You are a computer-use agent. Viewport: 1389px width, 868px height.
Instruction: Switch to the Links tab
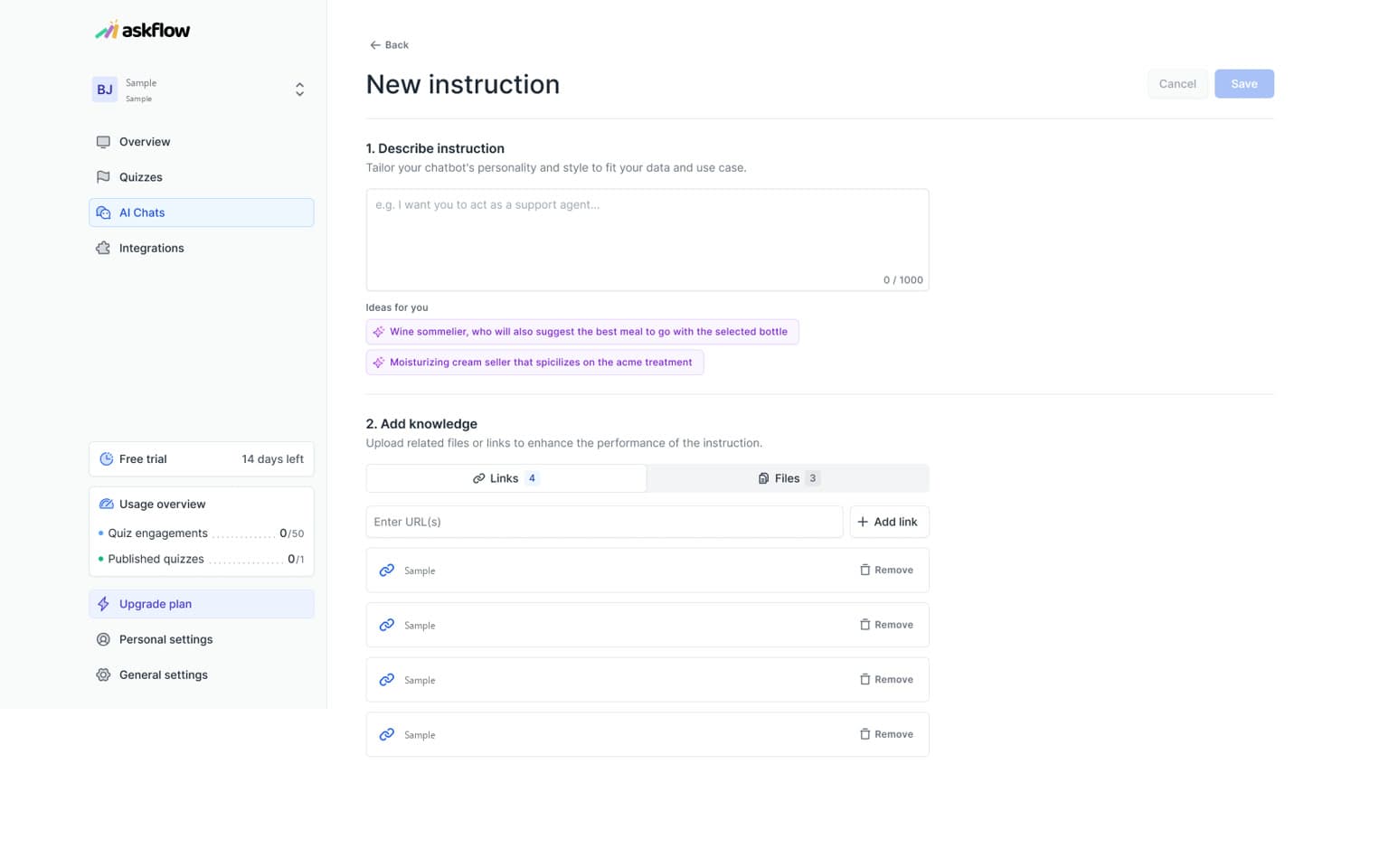[506, 478]
